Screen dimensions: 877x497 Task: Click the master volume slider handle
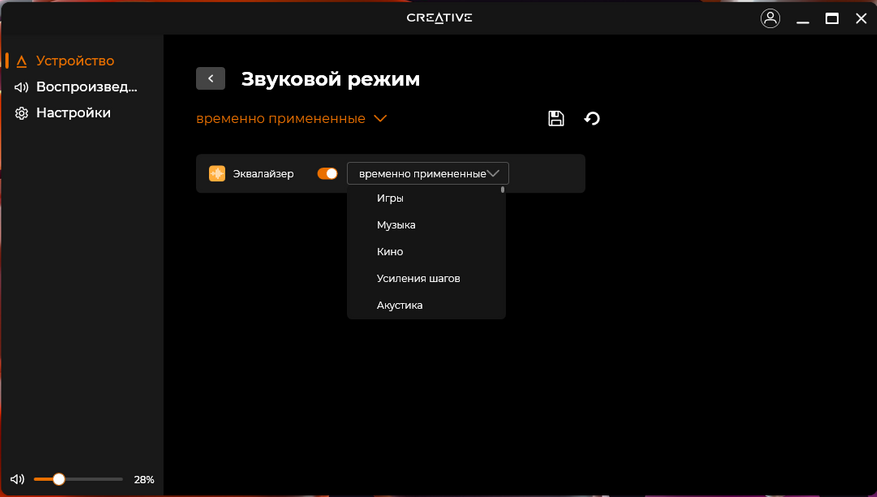coord(59,479)
